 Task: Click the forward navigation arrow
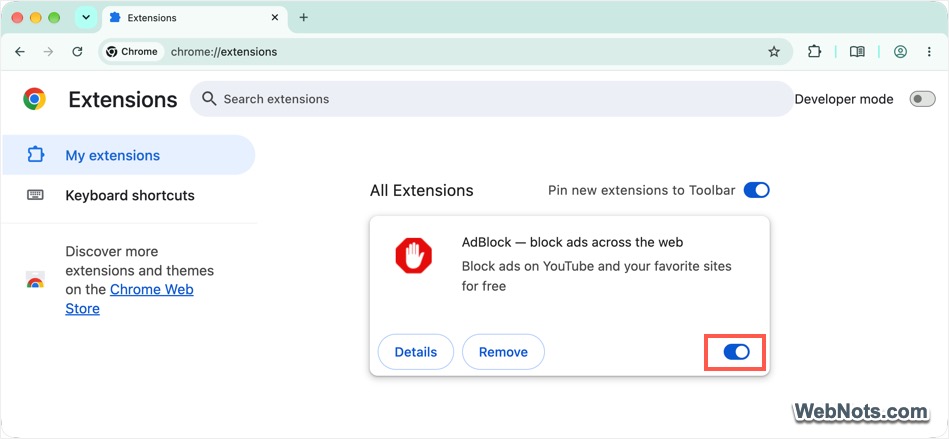click(48, 52)
